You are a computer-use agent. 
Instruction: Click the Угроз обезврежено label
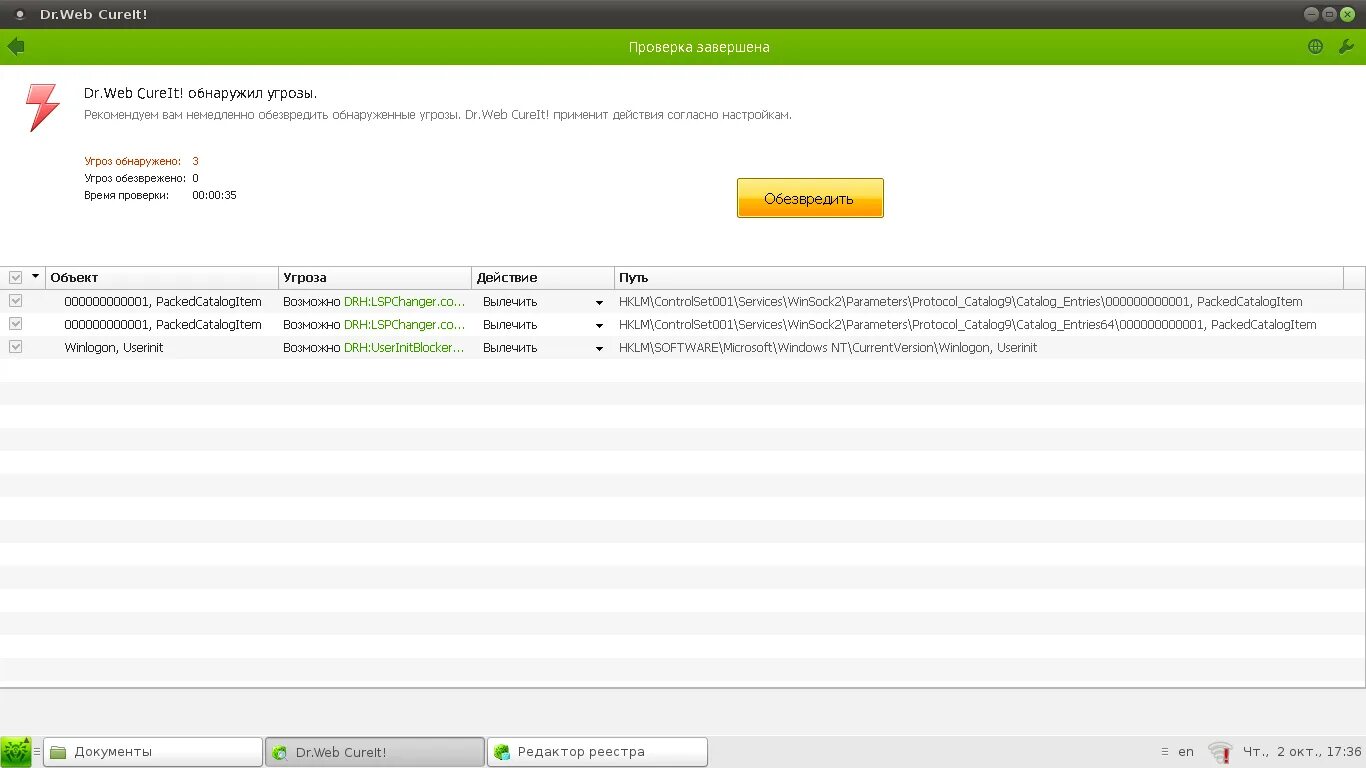135,178
